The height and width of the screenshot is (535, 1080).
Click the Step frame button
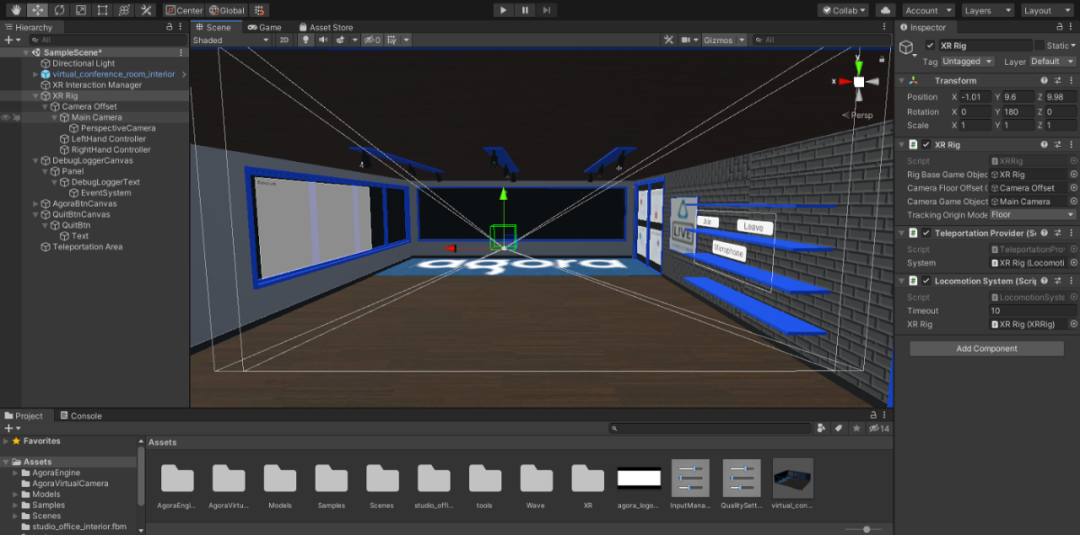[546, 10]
